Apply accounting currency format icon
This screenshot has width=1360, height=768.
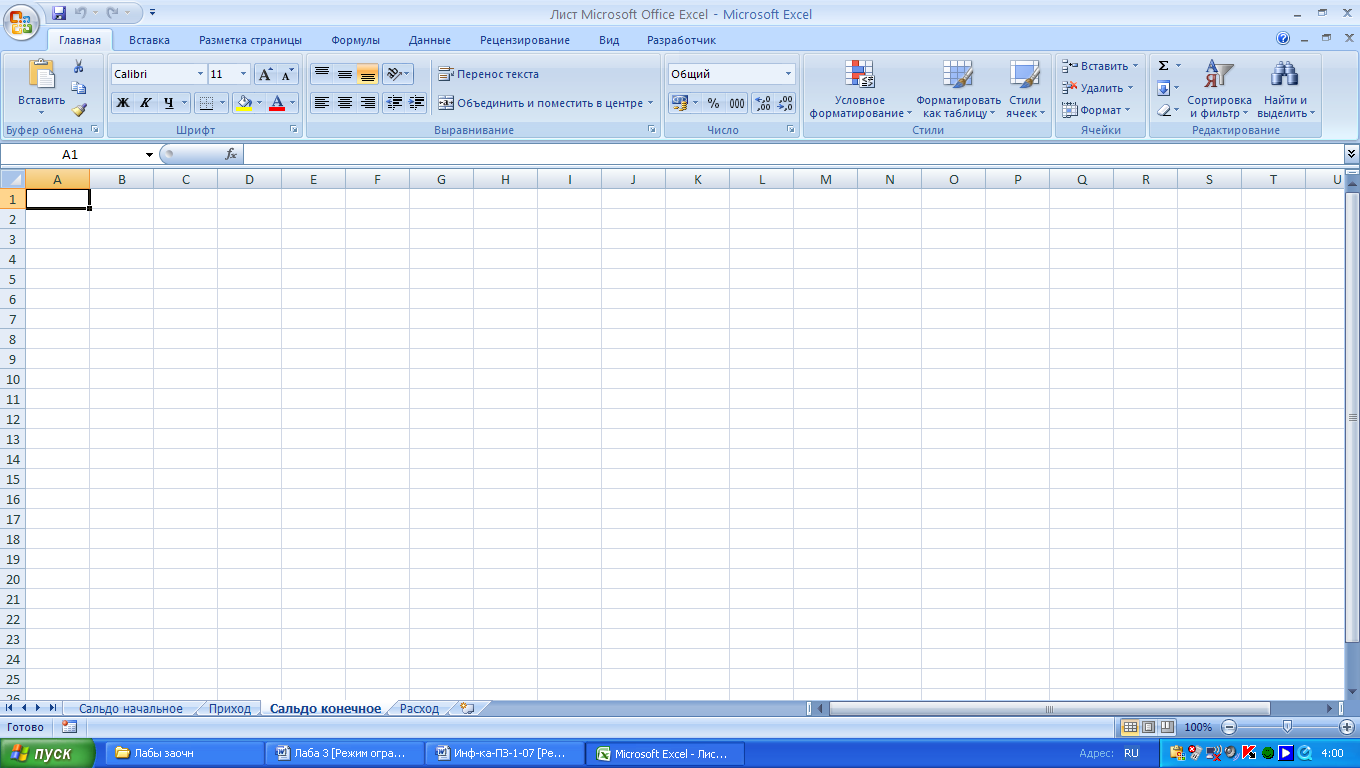[679, 102]
